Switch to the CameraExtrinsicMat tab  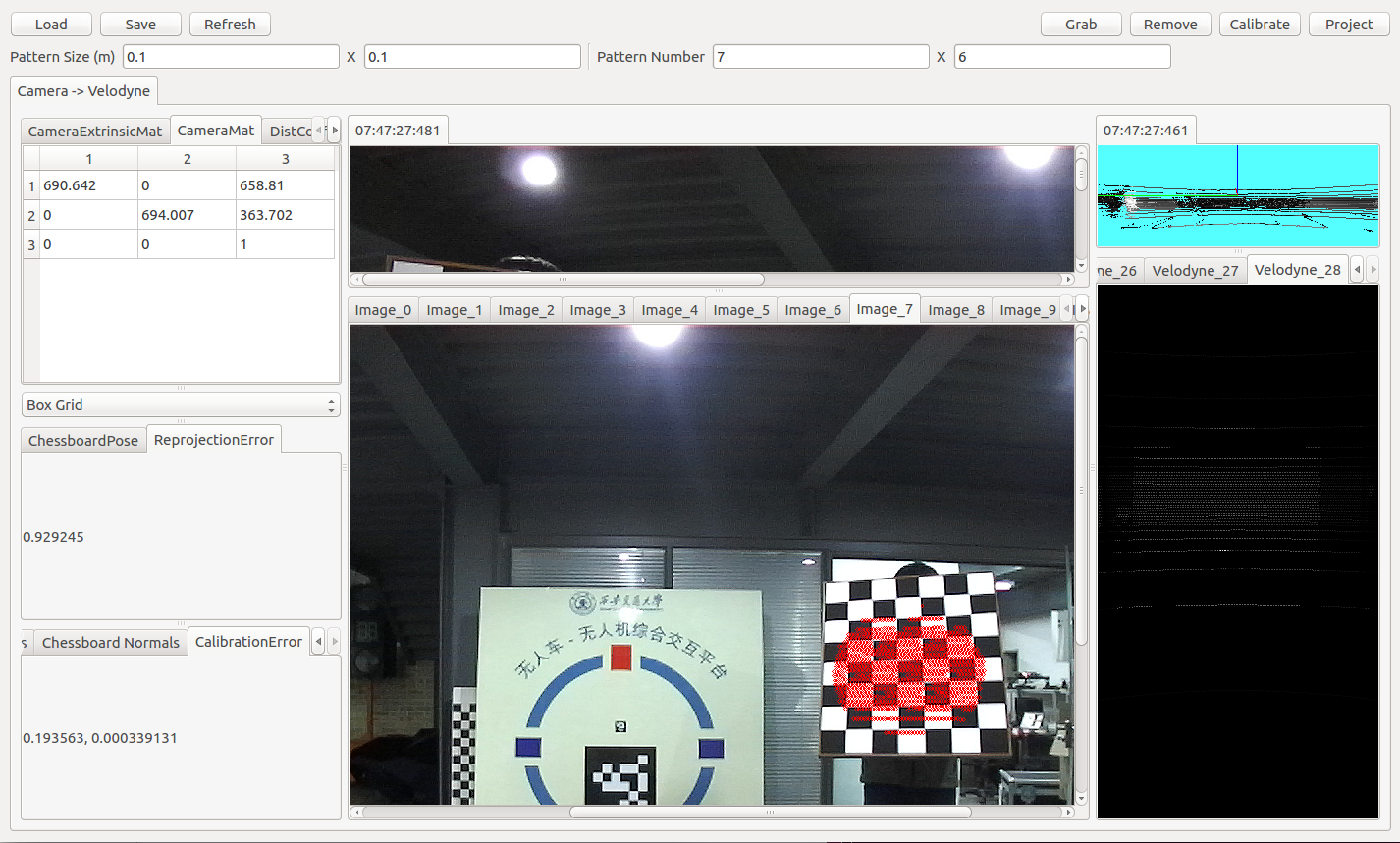click(95, 132)
